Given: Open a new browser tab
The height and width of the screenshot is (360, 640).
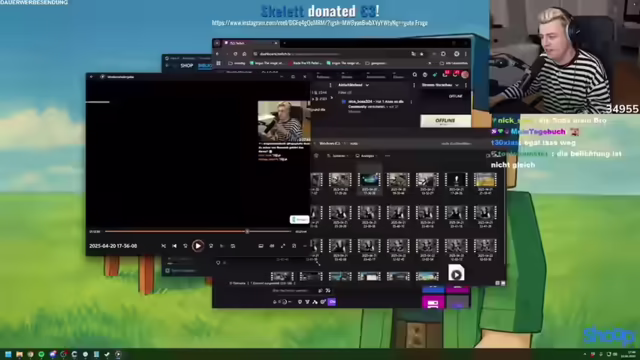Looking at the screenshot, I should [284, 43].
